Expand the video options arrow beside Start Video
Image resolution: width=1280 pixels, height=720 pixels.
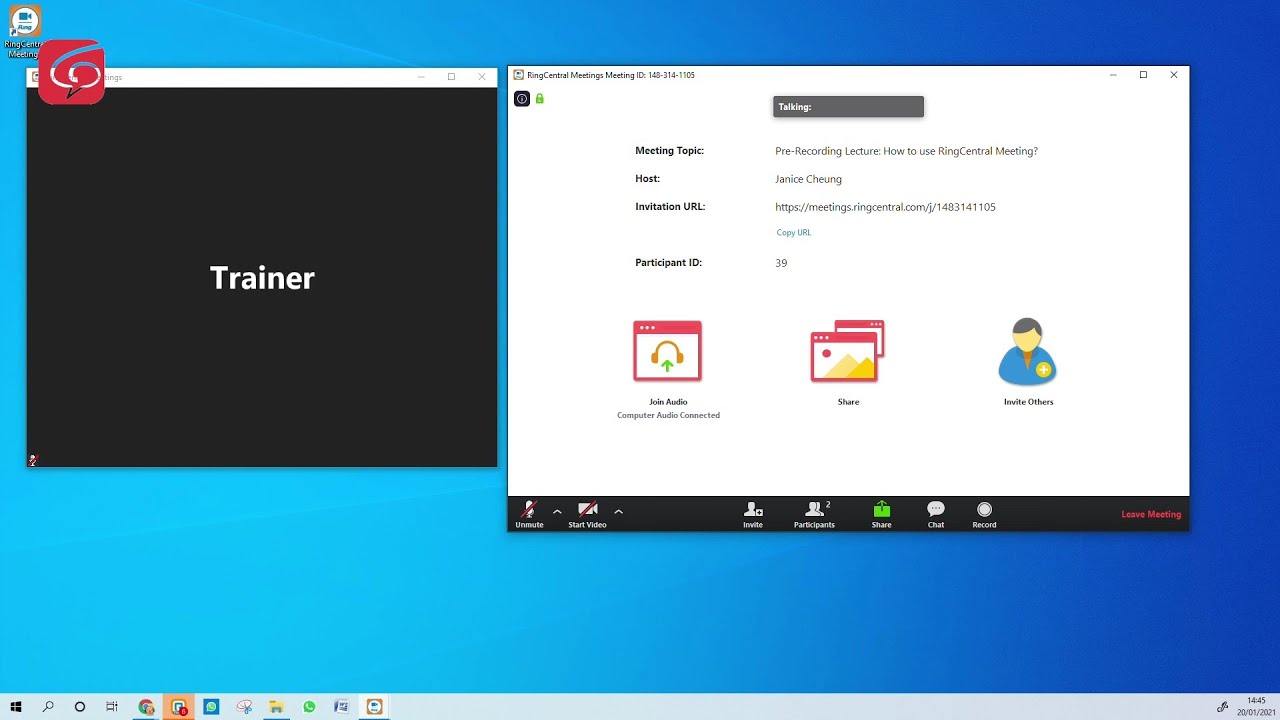[618, 511]
